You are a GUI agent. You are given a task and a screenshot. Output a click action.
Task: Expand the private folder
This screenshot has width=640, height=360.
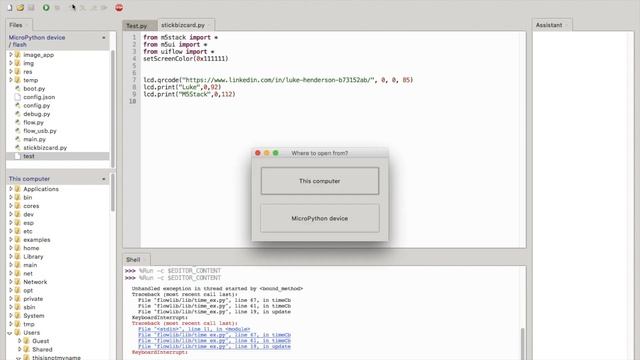11,298
